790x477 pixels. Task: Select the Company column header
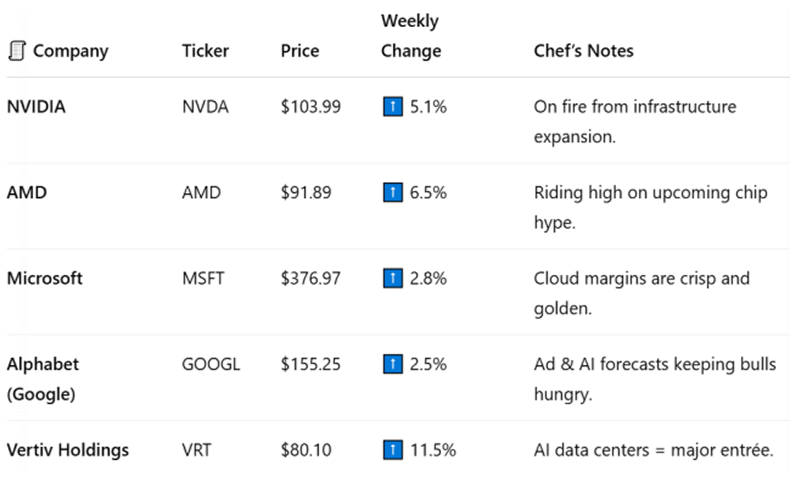(x=71, y=51)
